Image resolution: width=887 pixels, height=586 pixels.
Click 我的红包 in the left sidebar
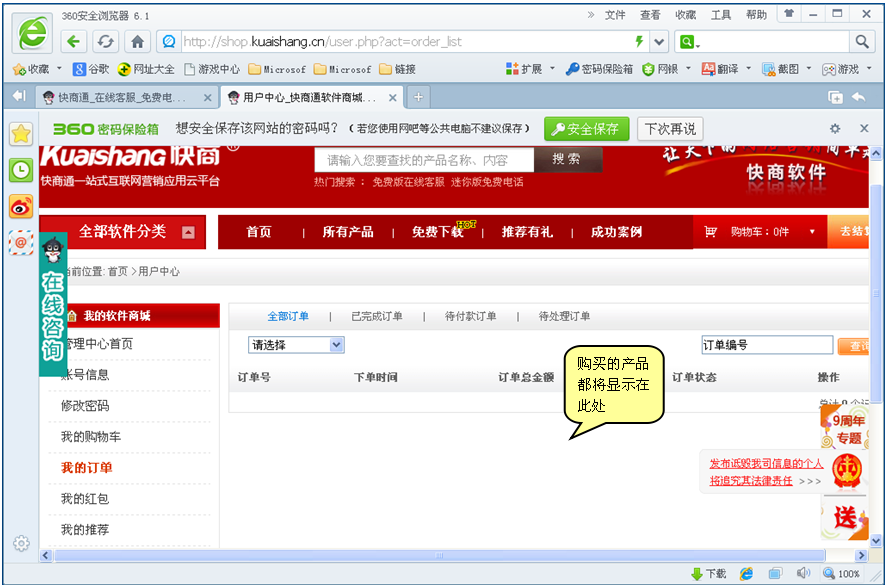(x=85, y=498)
